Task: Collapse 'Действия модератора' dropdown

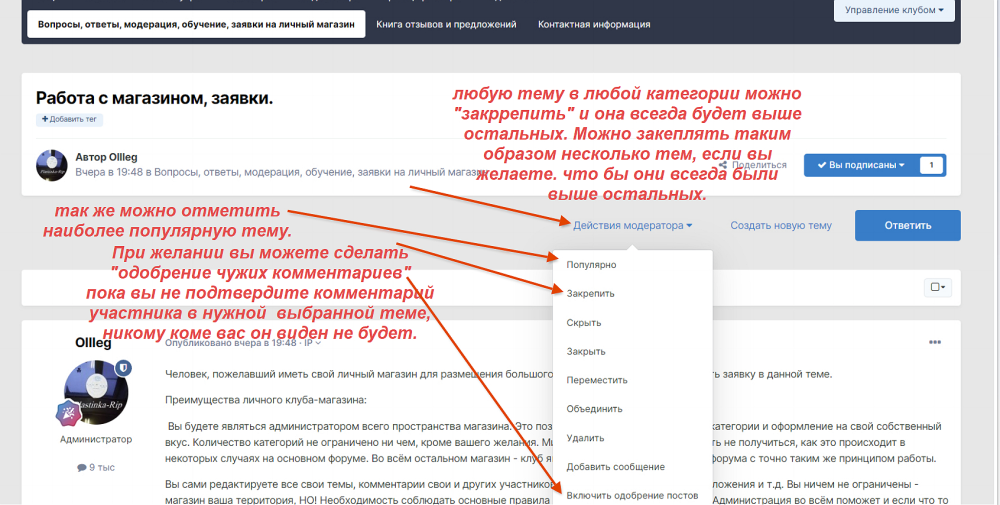Action: 632,225
